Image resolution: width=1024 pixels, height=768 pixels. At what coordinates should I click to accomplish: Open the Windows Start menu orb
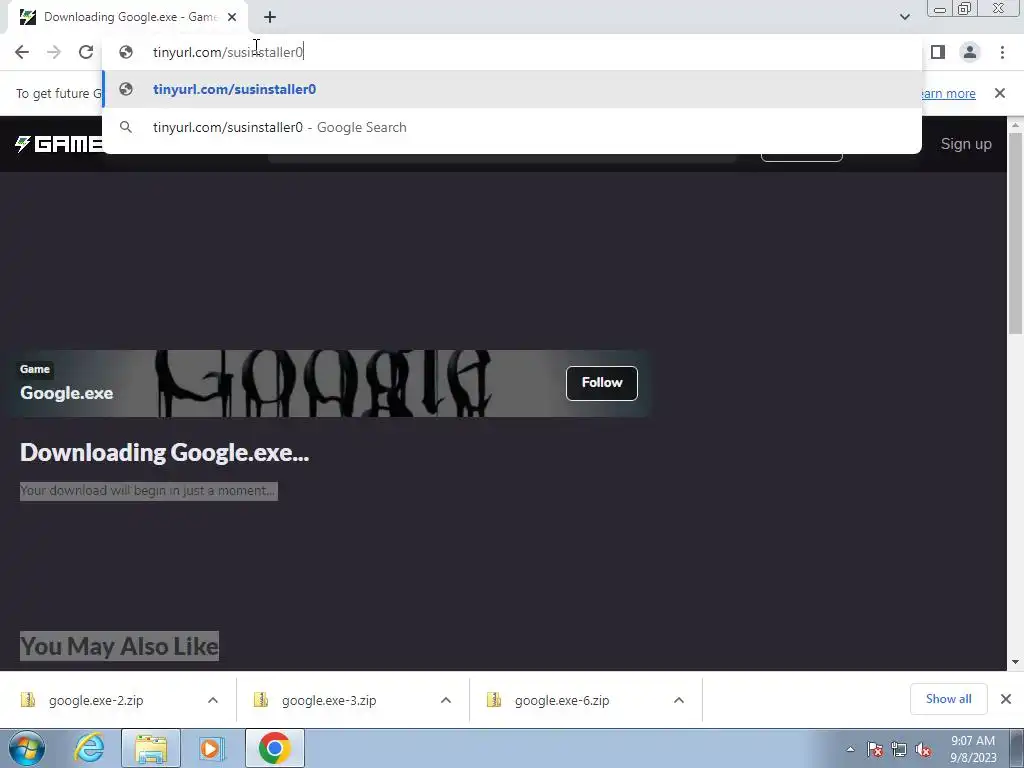[27, 748]
